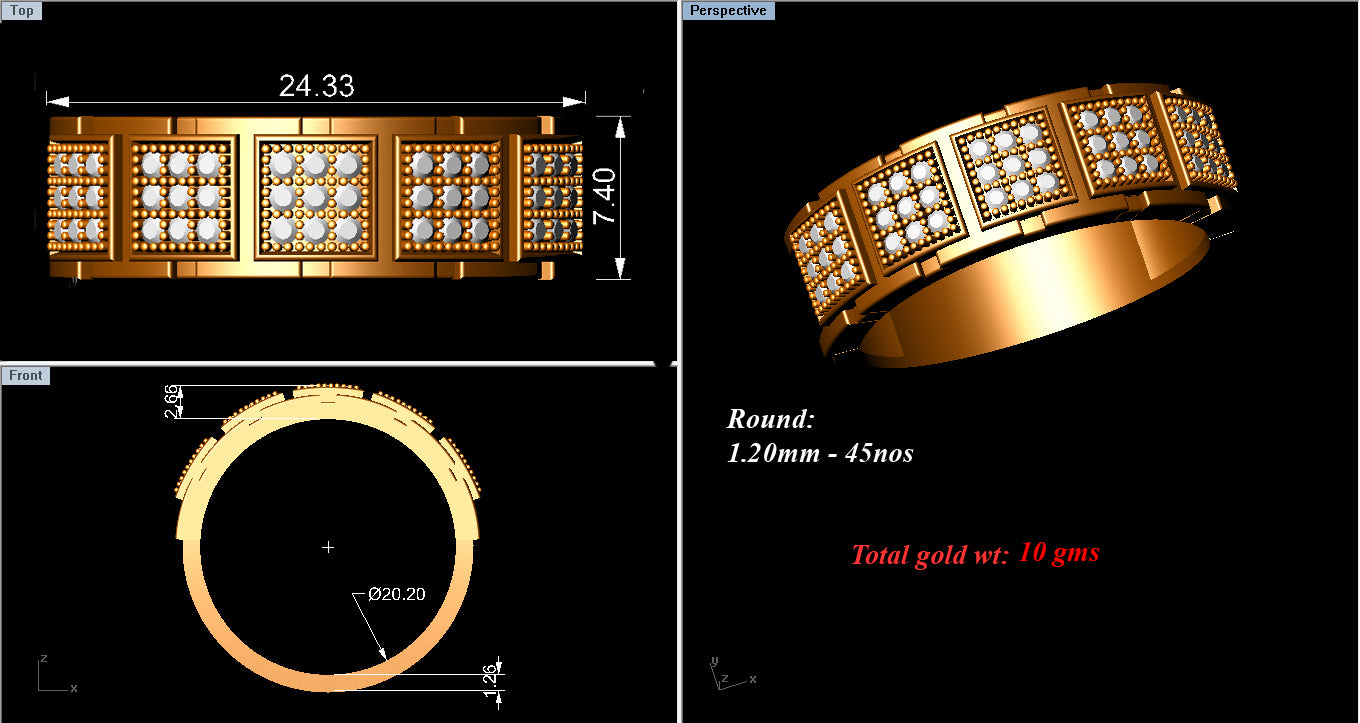The width and height of the screenshot is (1360, 723).
Task: Click the X axis on the Front viewport gizmo
Action: [x=72, y=689]
